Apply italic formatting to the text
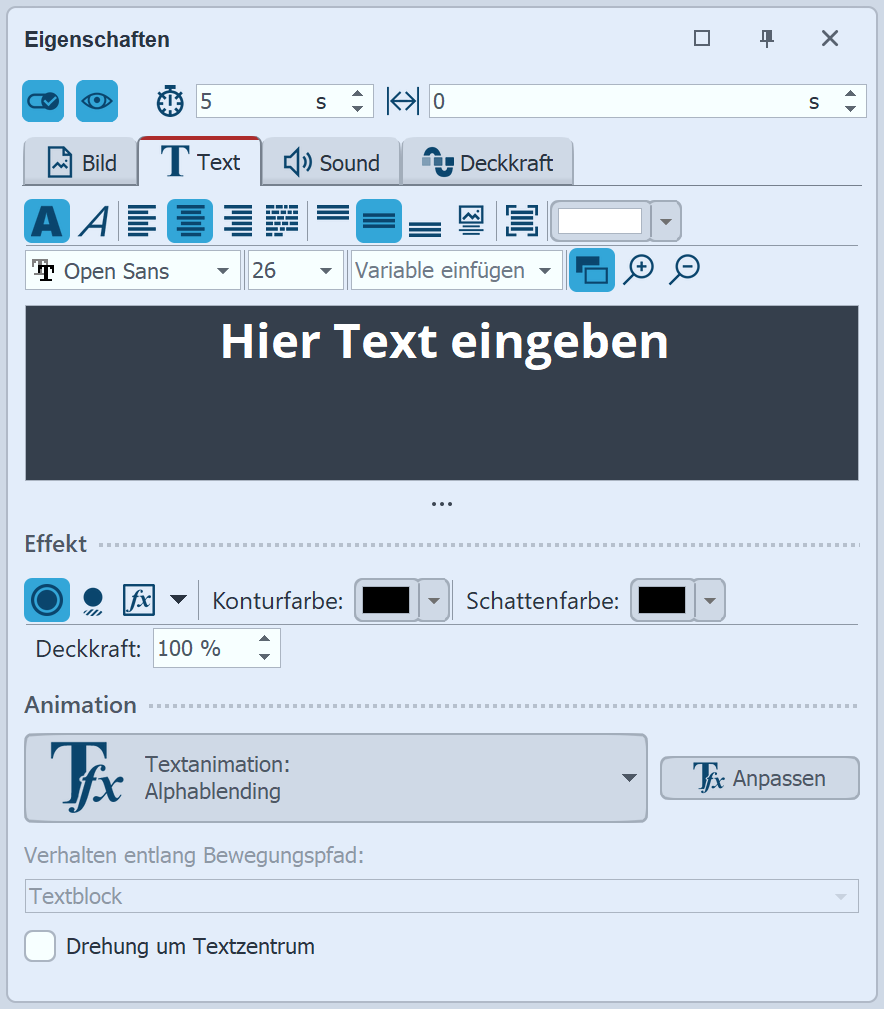 pyautogui.click(x=94, y=220)
